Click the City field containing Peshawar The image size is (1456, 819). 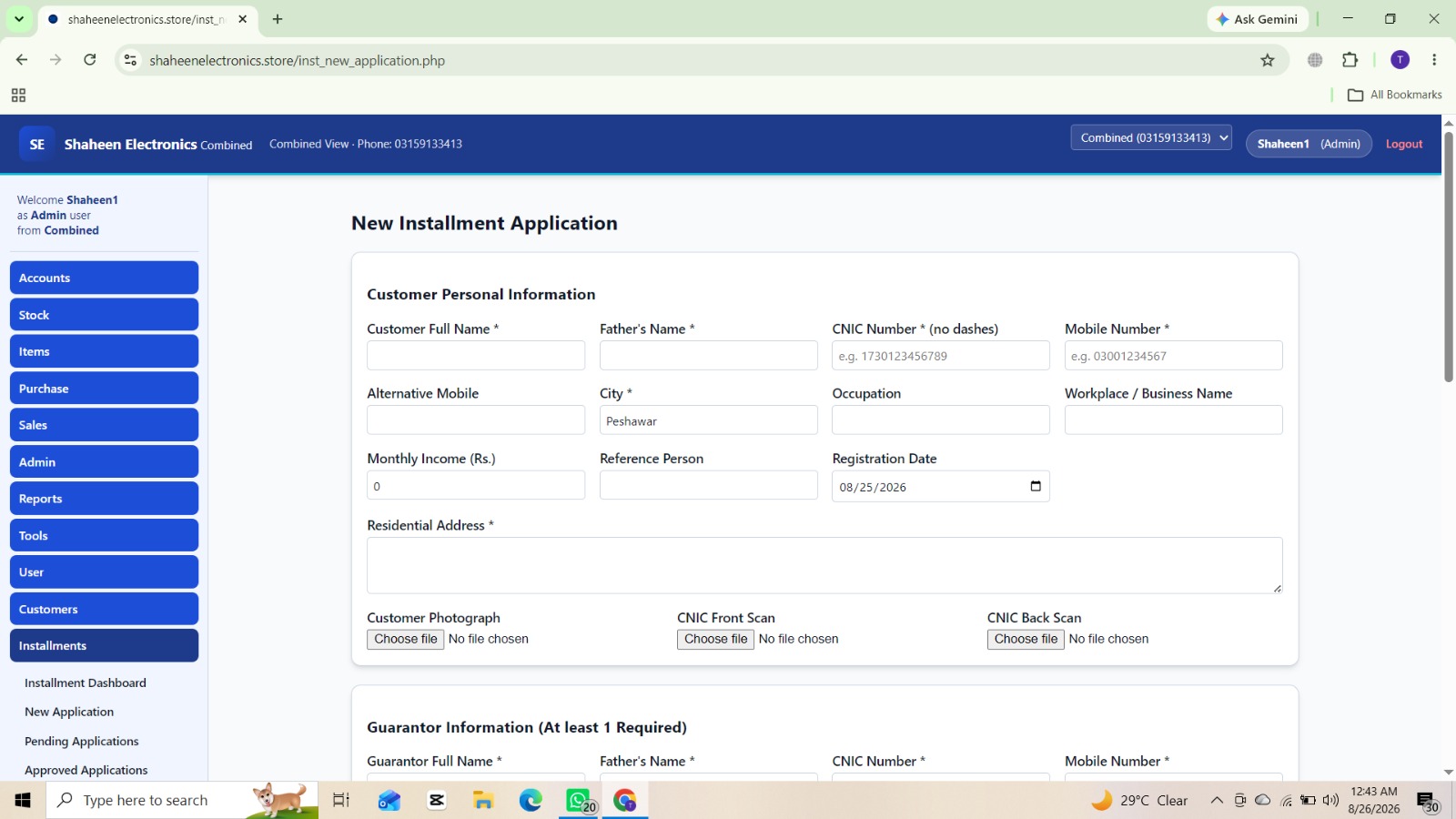pos(709,420)
